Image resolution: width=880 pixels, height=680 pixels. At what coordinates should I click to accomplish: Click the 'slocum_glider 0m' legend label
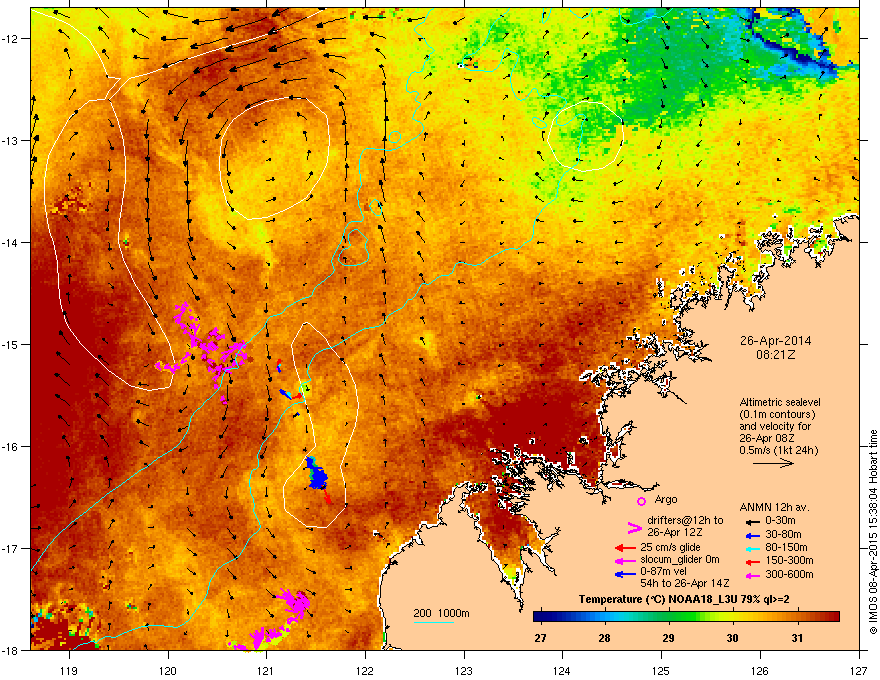coord(680,559)
